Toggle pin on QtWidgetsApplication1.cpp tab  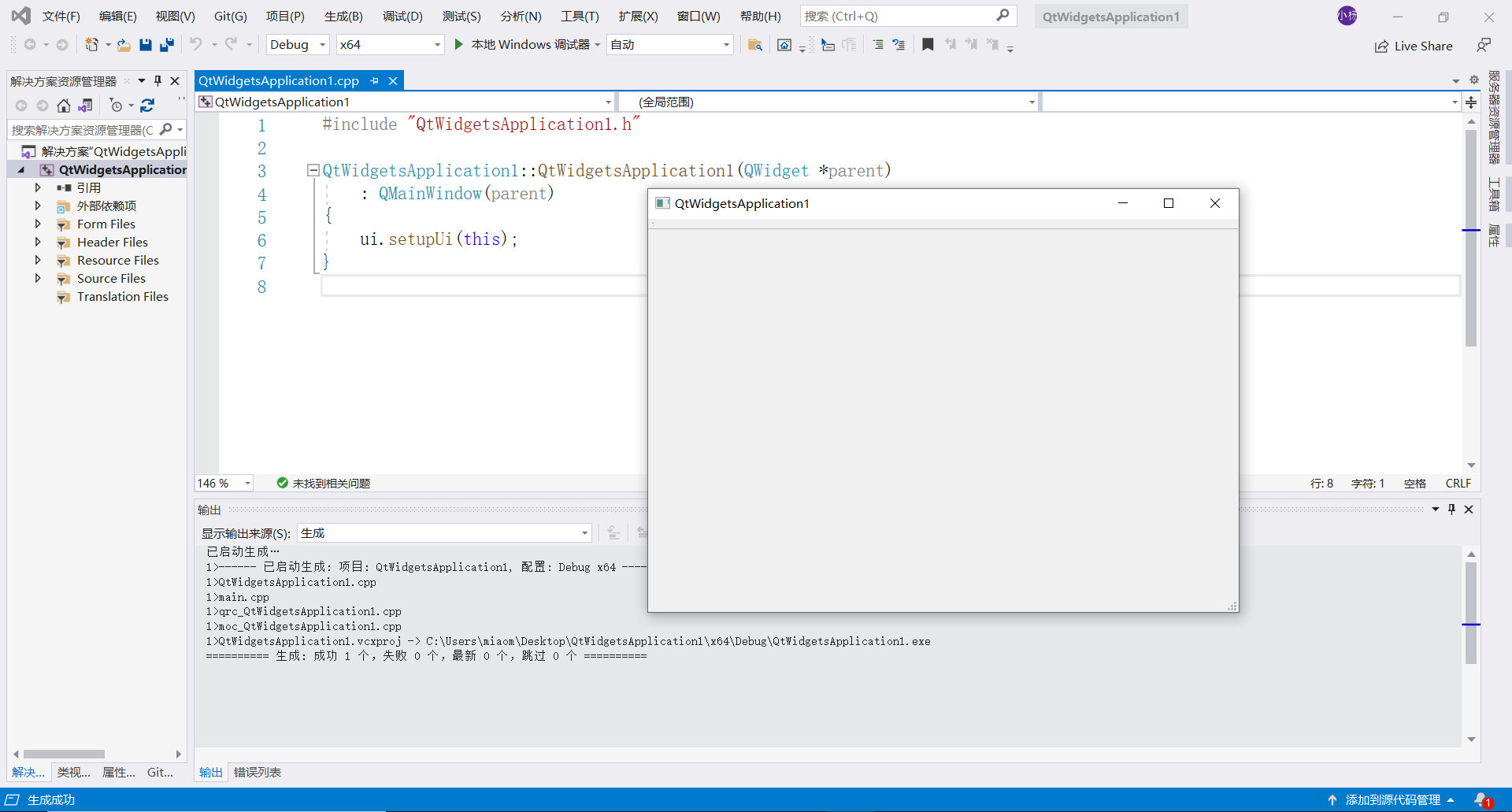[x=375, y=80]
